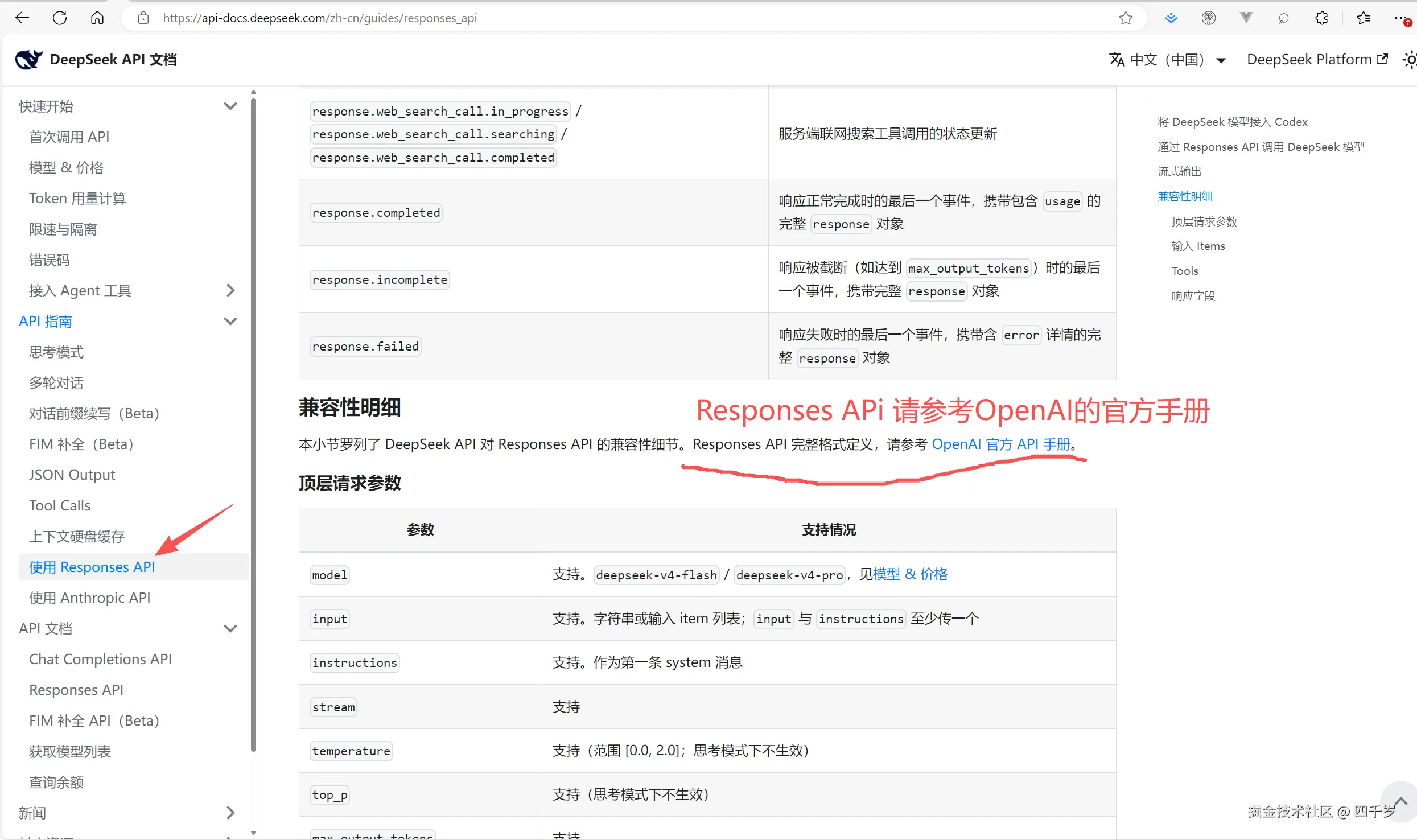The width and height of the screenshot is (1417, 840).
Task: Click the sidebar scrollbar up arrow
Action: (x=253, y=92)
